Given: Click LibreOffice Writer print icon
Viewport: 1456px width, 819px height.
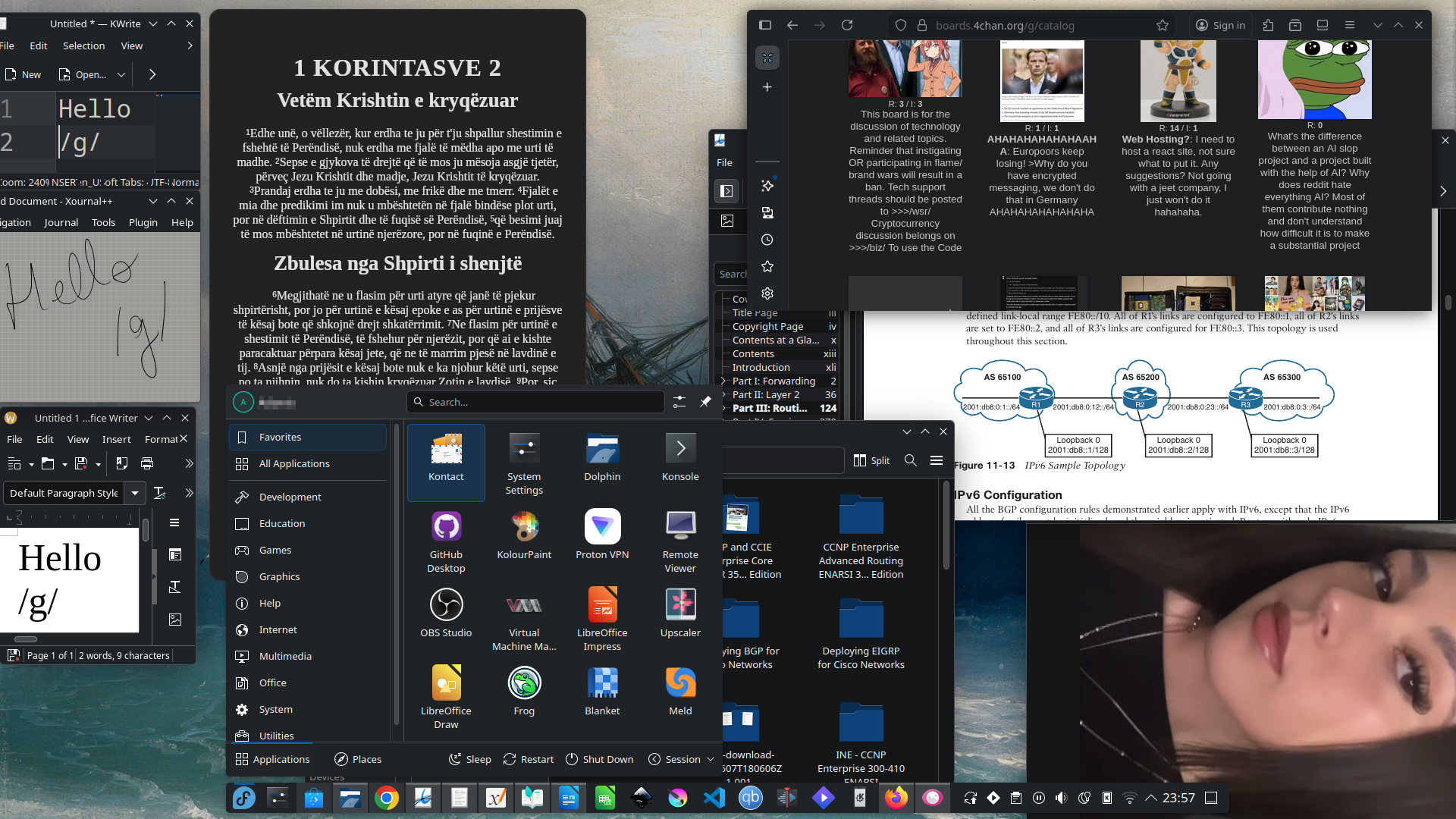Looking at the screenshot, I should point(147,463).
